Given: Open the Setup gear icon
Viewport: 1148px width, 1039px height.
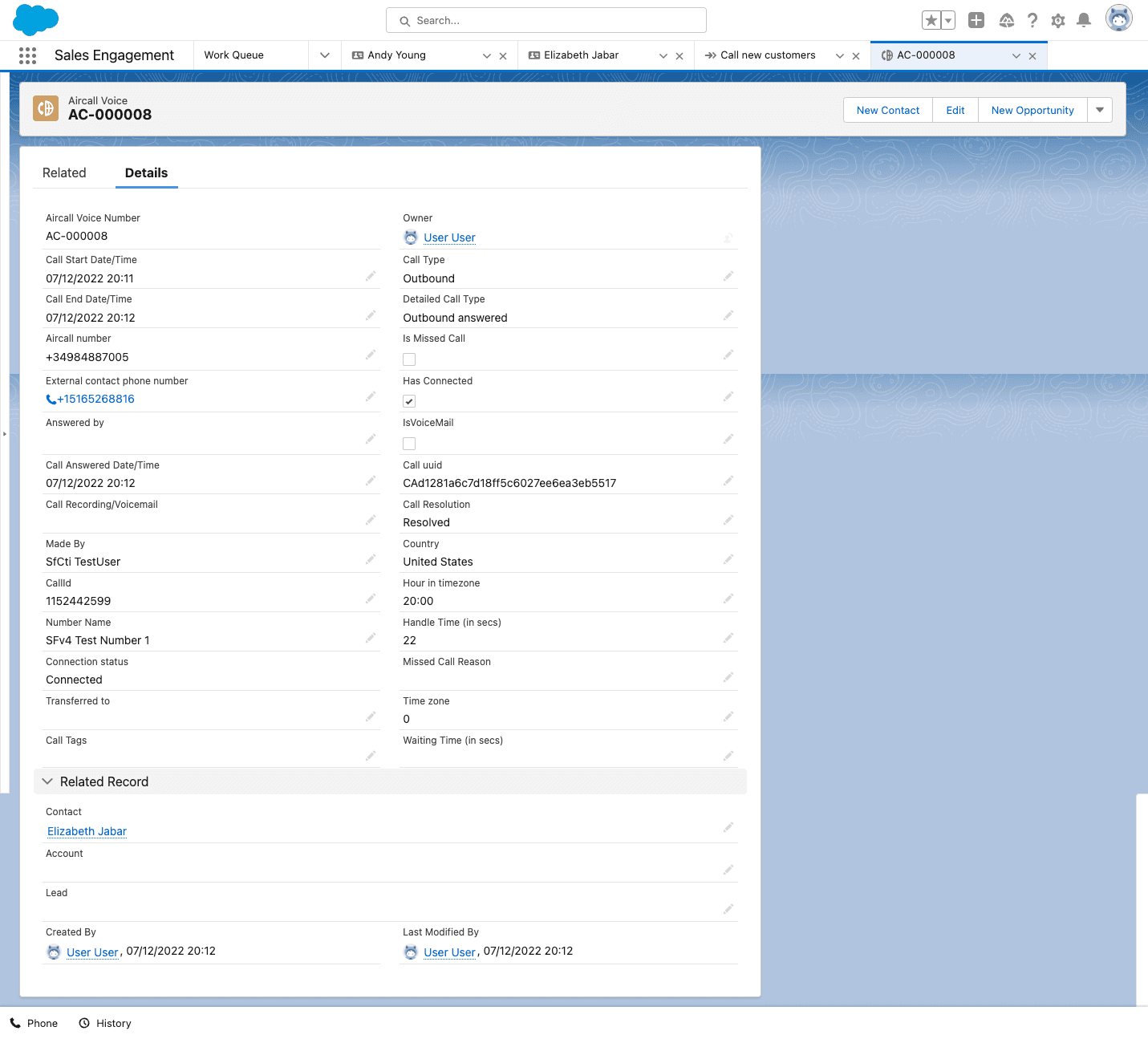Looking at the screenshot, I should [x=1058, y=21].
